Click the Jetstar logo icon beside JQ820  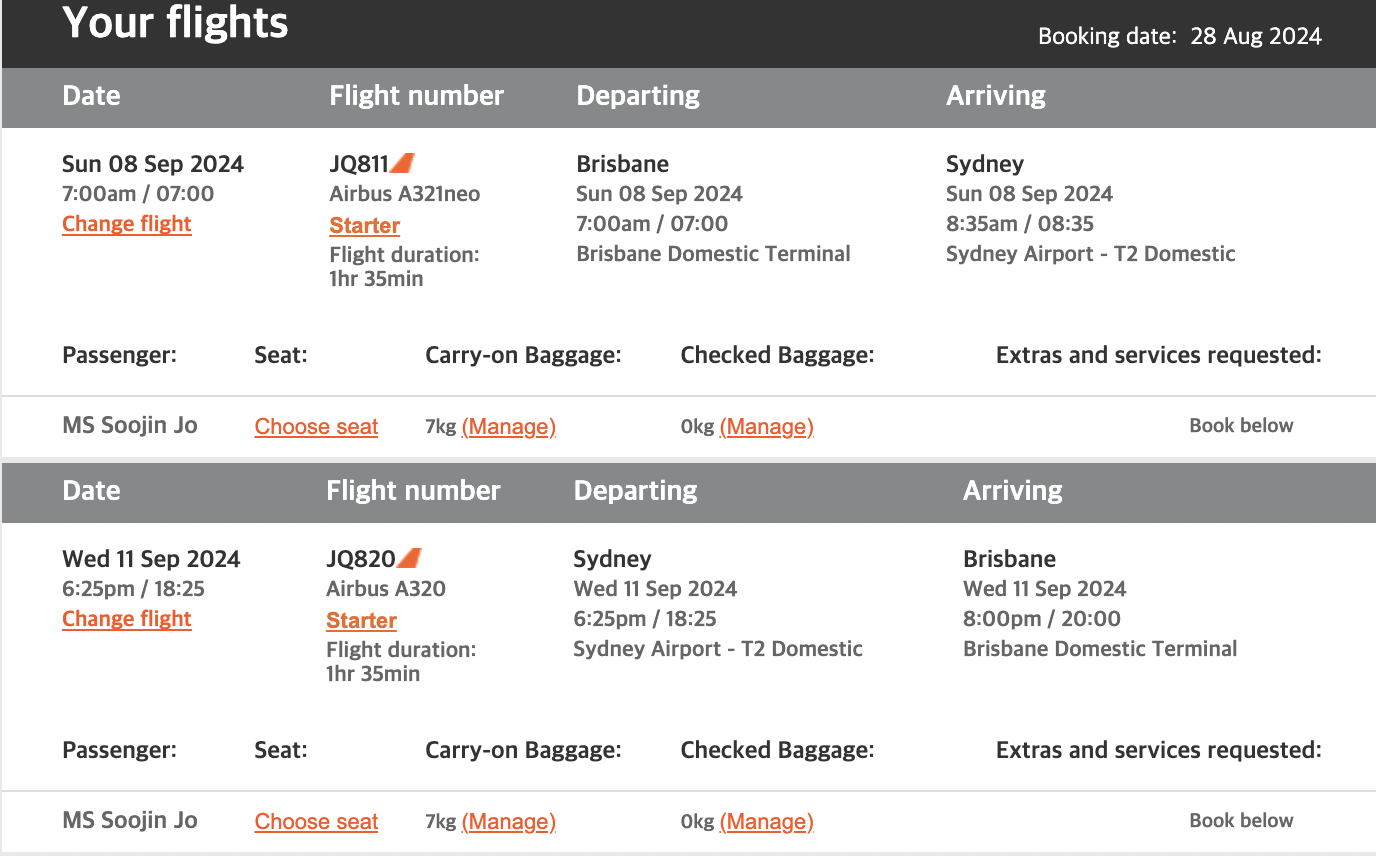[409, 558]
